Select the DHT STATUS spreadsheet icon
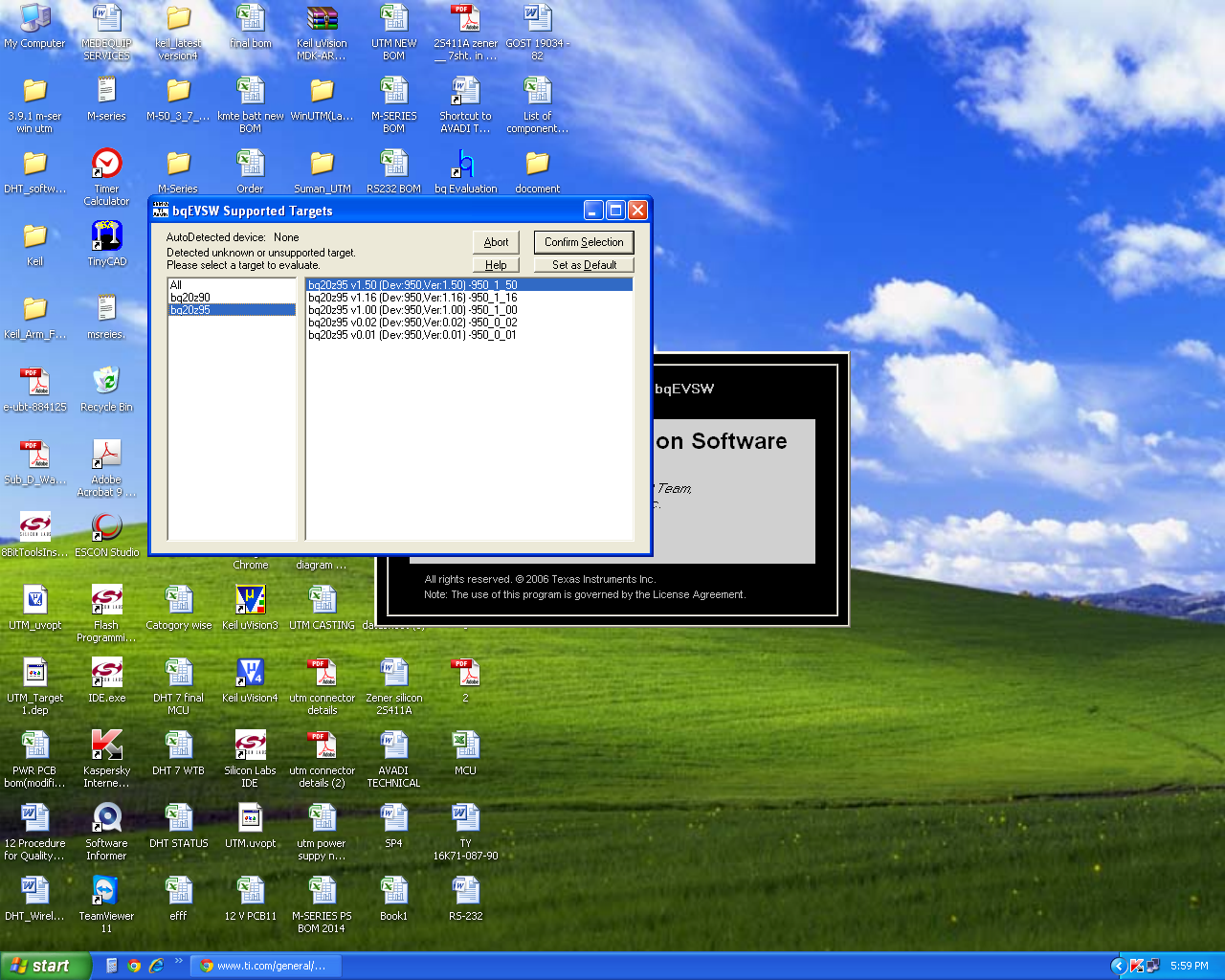 [x=178, y=826]
